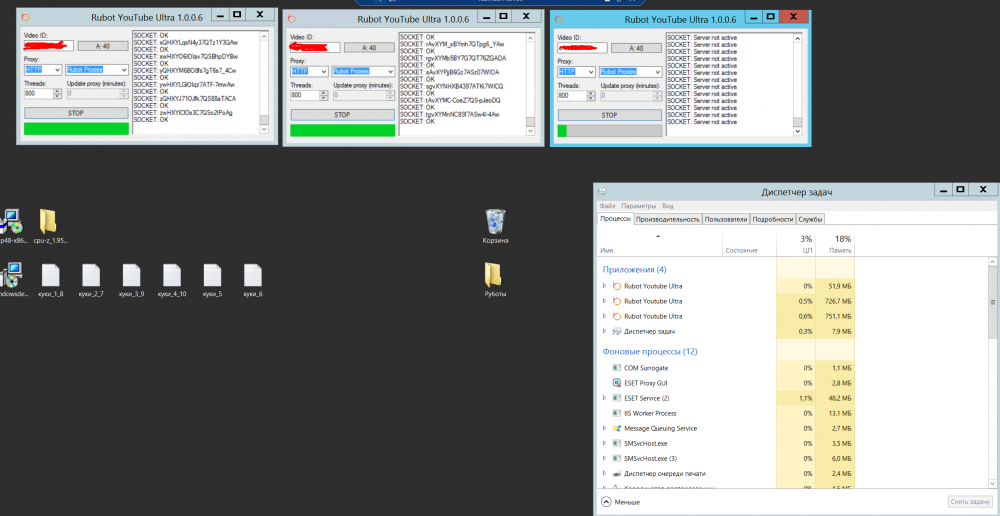Sort processes by the ЦП column
This screenshot has width=1000, height=516.
click(x=796, y=244)
